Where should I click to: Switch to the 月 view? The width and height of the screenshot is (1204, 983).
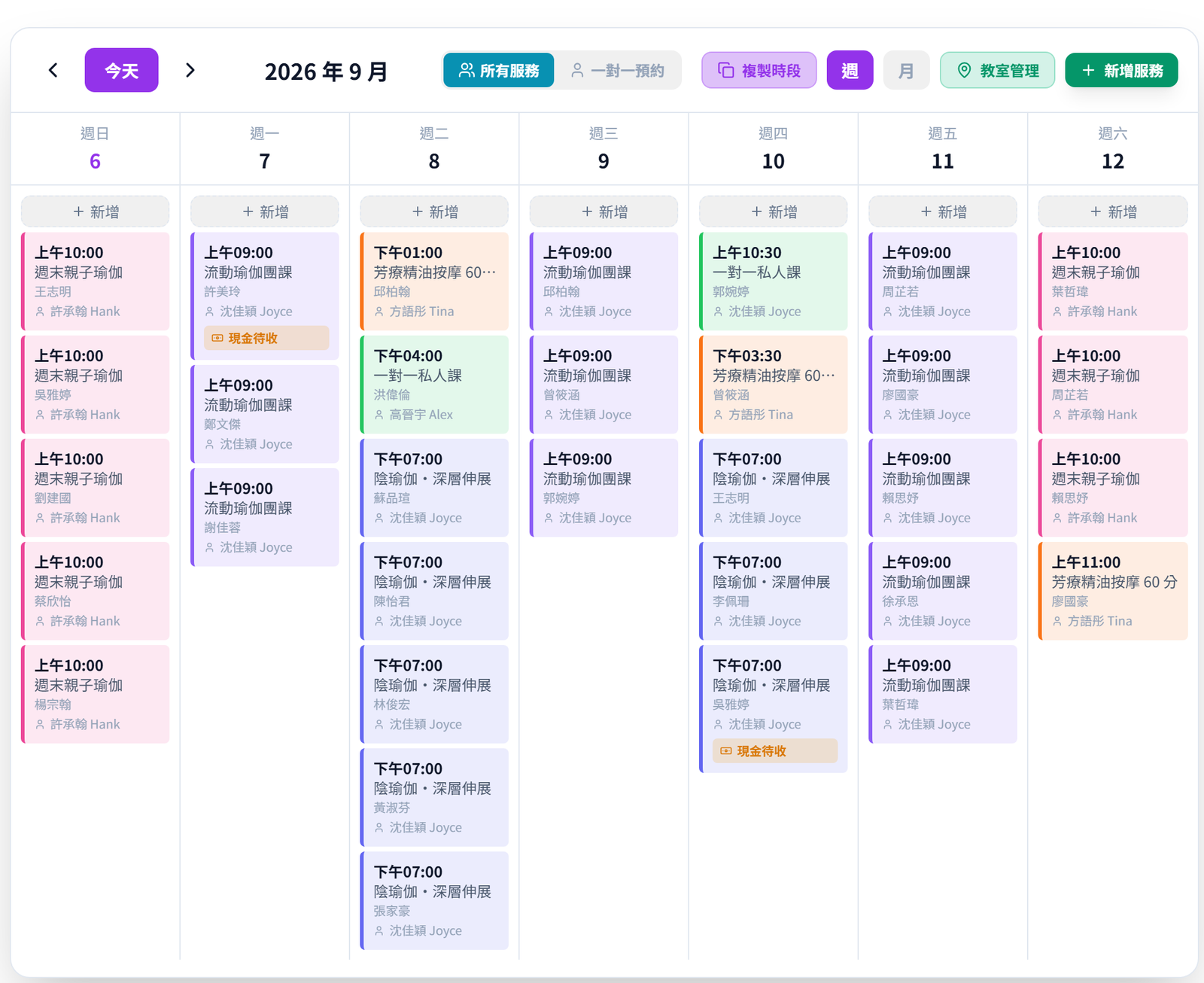click(906, 70)
